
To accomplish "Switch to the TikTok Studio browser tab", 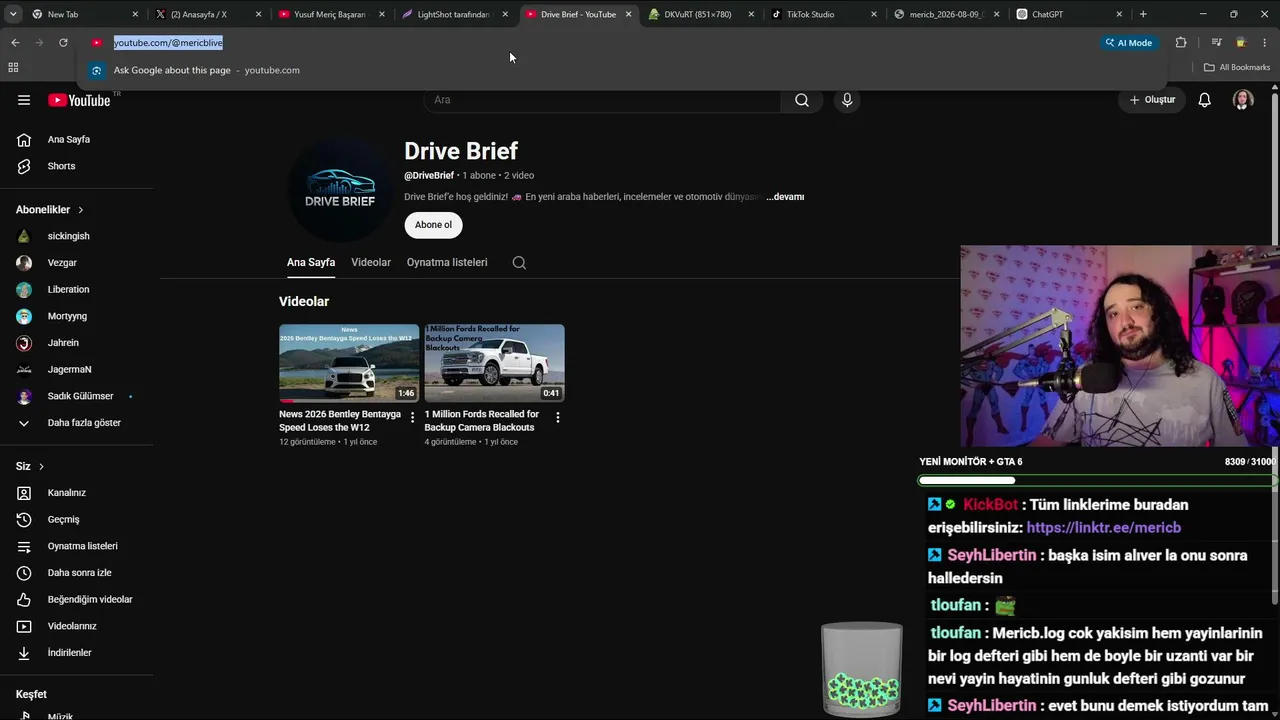I will (822, 15).
